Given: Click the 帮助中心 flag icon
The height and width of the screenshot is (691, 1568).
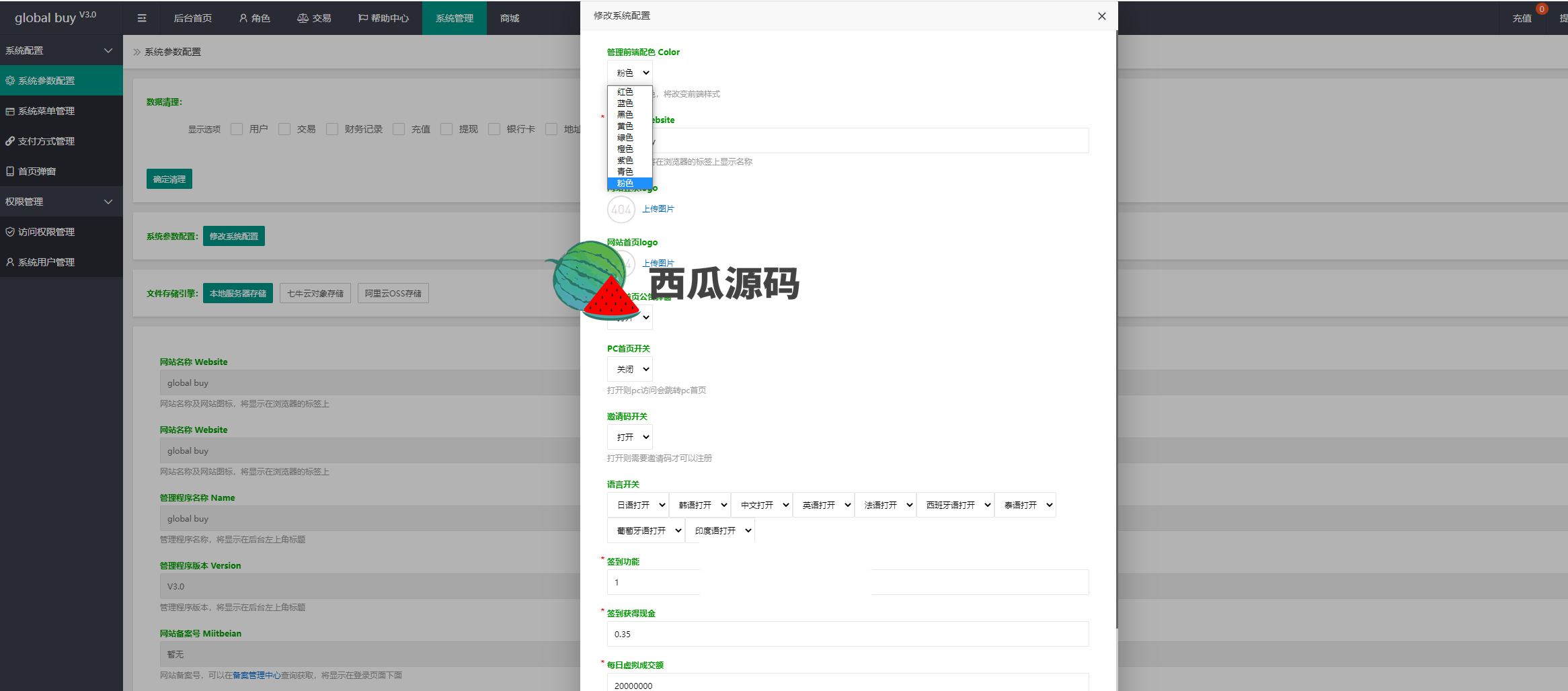Looking at the screenshot, I should point(363,18).
